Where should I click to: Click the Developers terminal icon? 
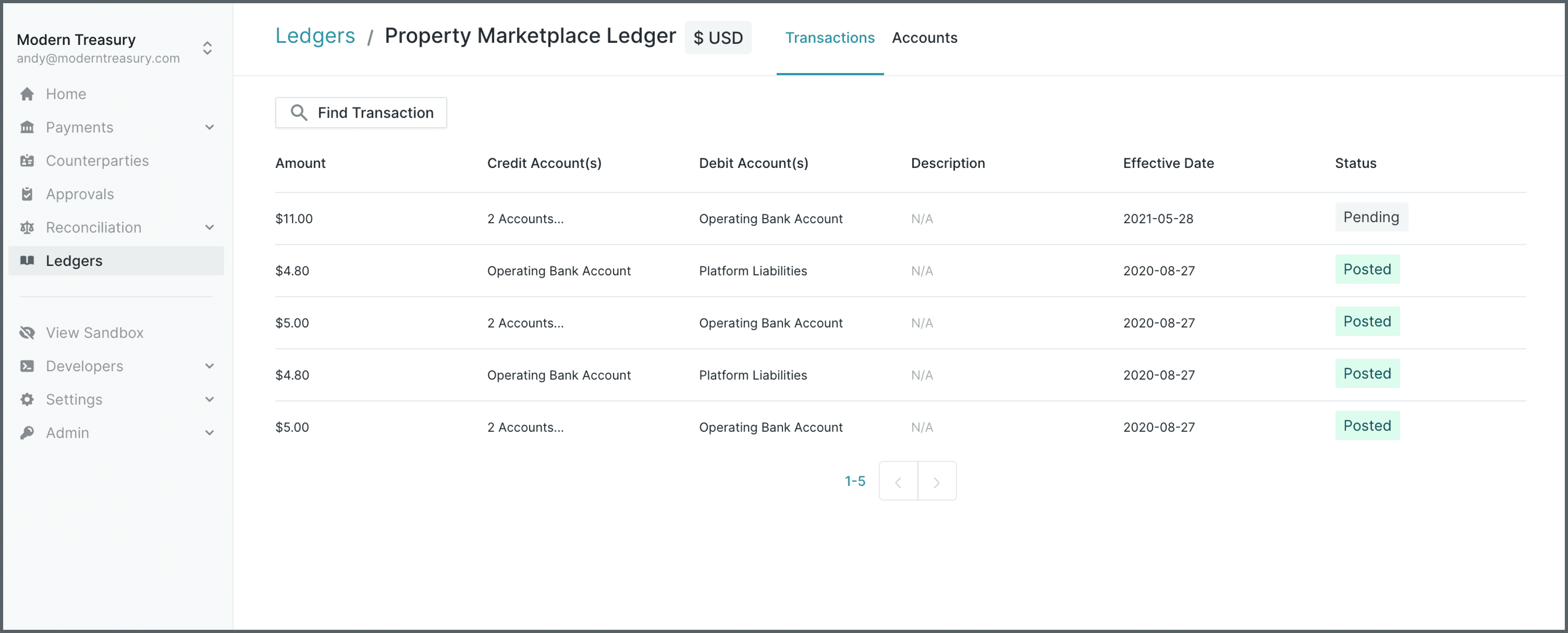27,366
